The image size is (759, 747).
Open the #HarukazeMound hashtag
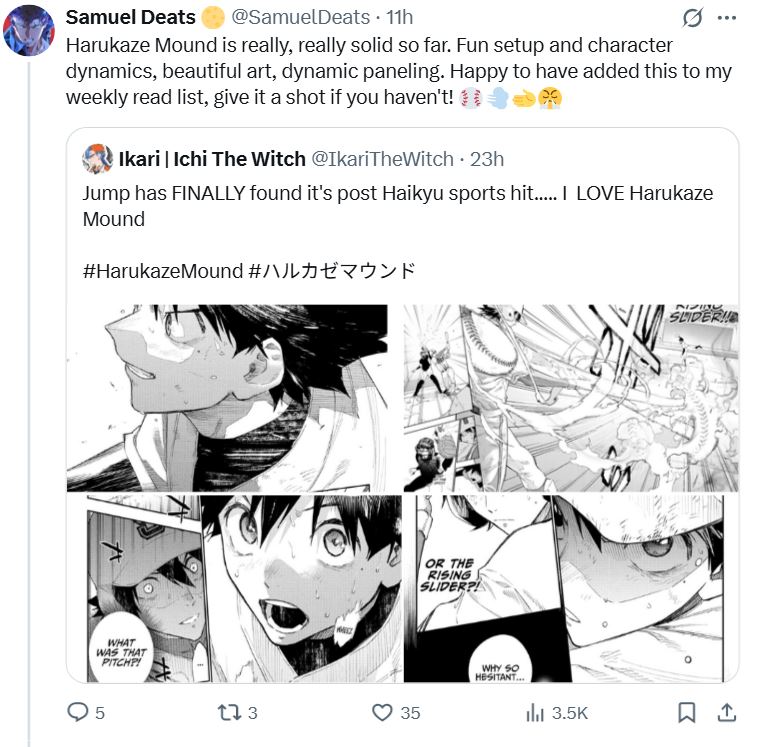coord(163,271)
